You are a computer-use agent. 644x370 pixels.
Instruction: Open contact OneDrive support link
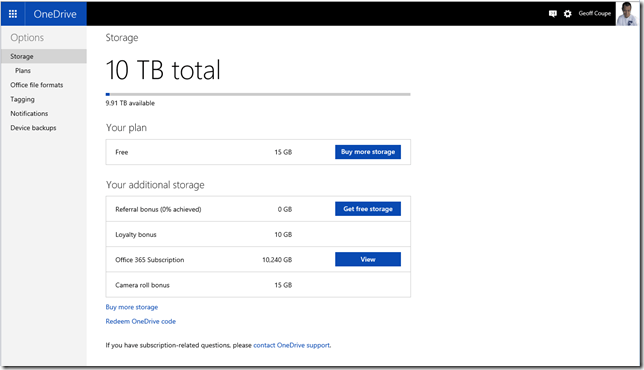292,345
